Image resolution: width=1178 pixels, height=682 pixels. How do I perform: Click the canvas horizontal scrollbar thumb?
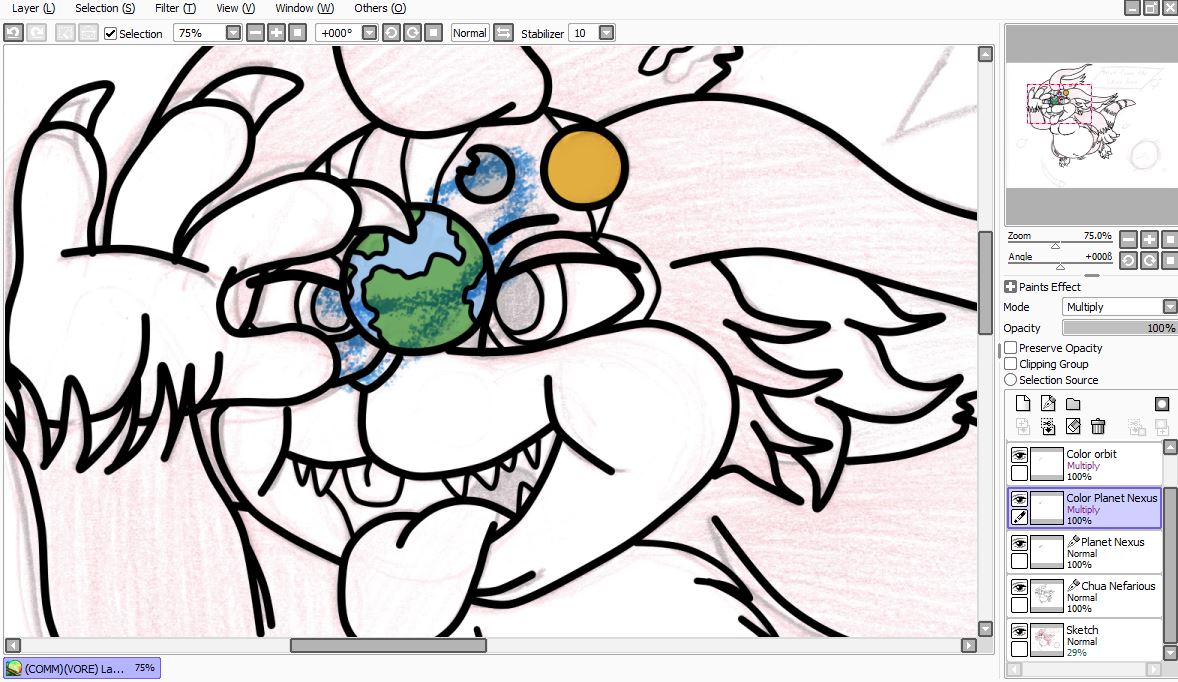(388, 645)
